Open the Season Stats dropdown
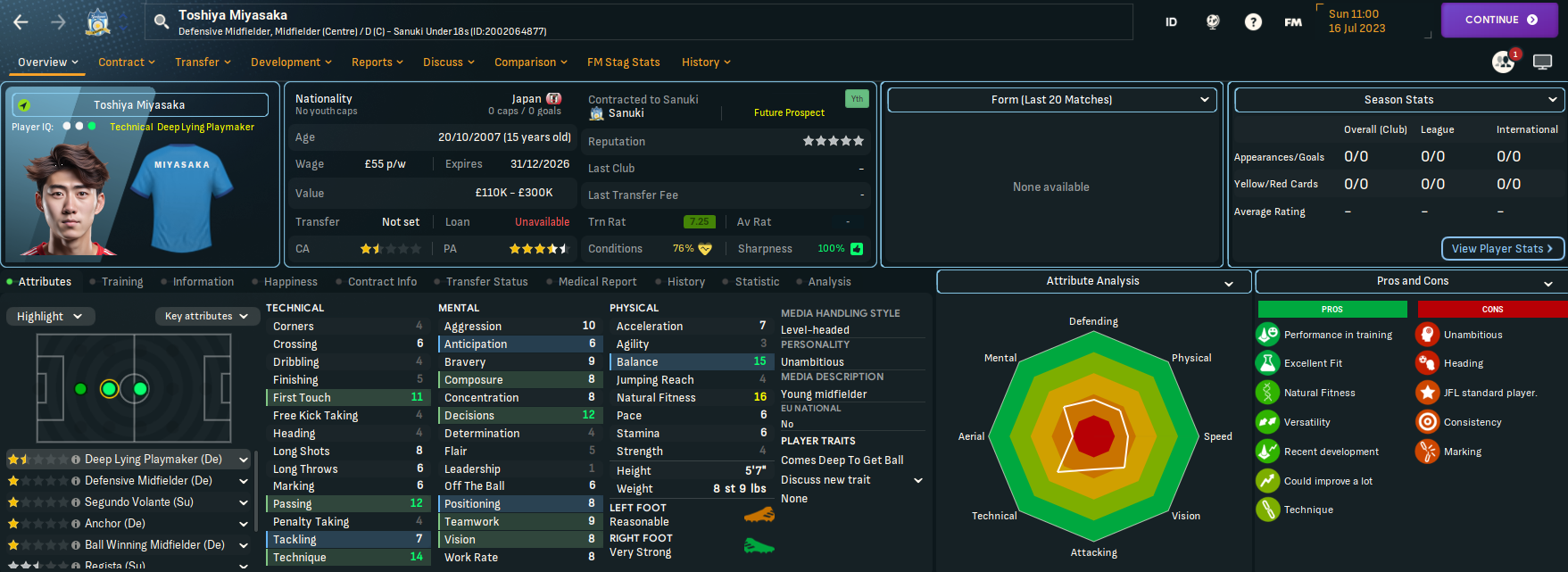This screenshot has width=1568, height=572. point(1398,100)
